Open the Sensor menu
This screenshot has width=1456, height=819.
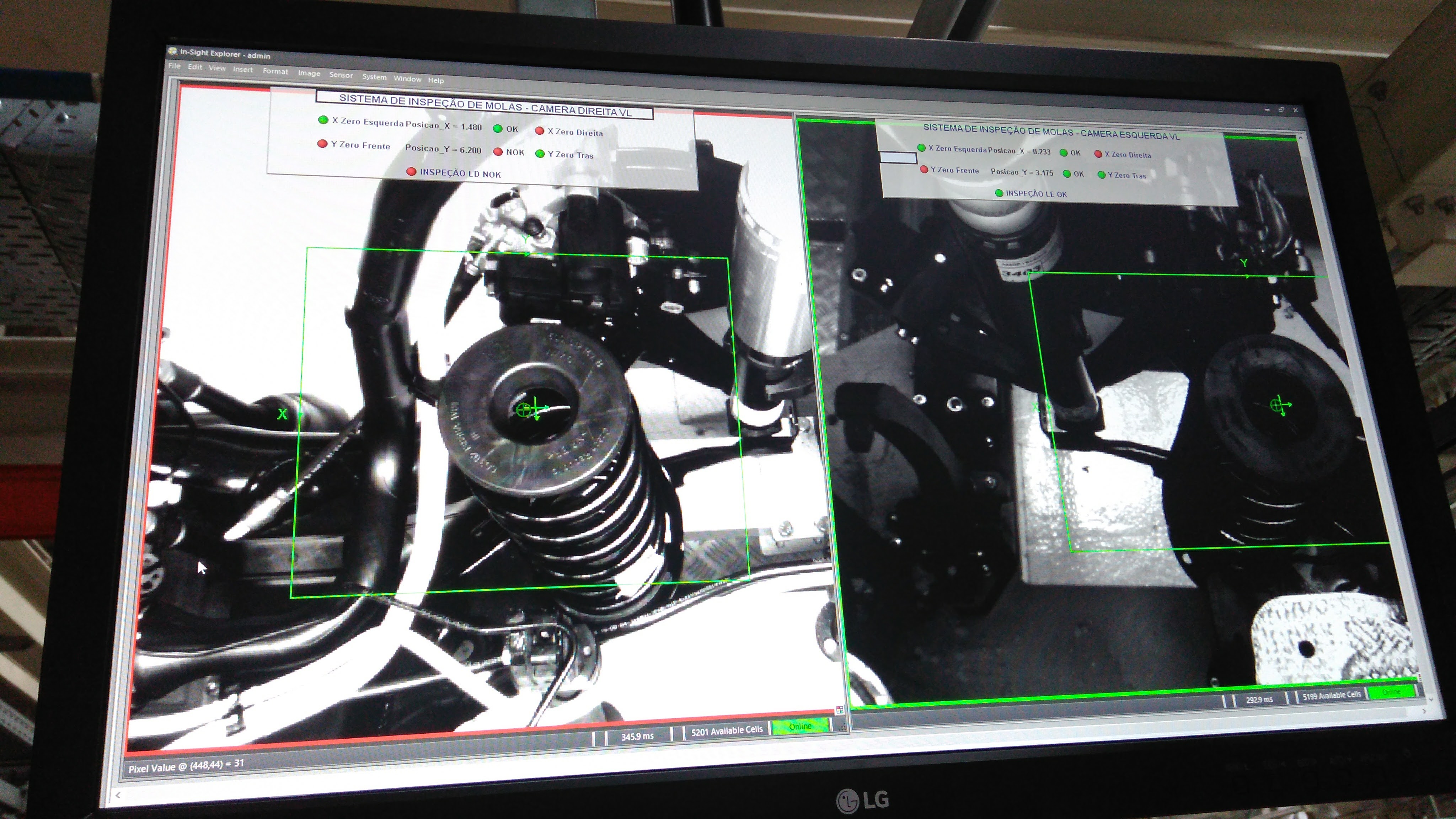coord(341,75)
